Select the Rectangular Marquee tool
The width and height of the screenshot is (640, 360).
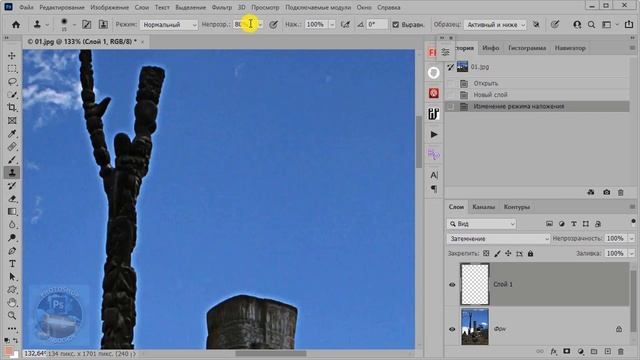point(12,69)
